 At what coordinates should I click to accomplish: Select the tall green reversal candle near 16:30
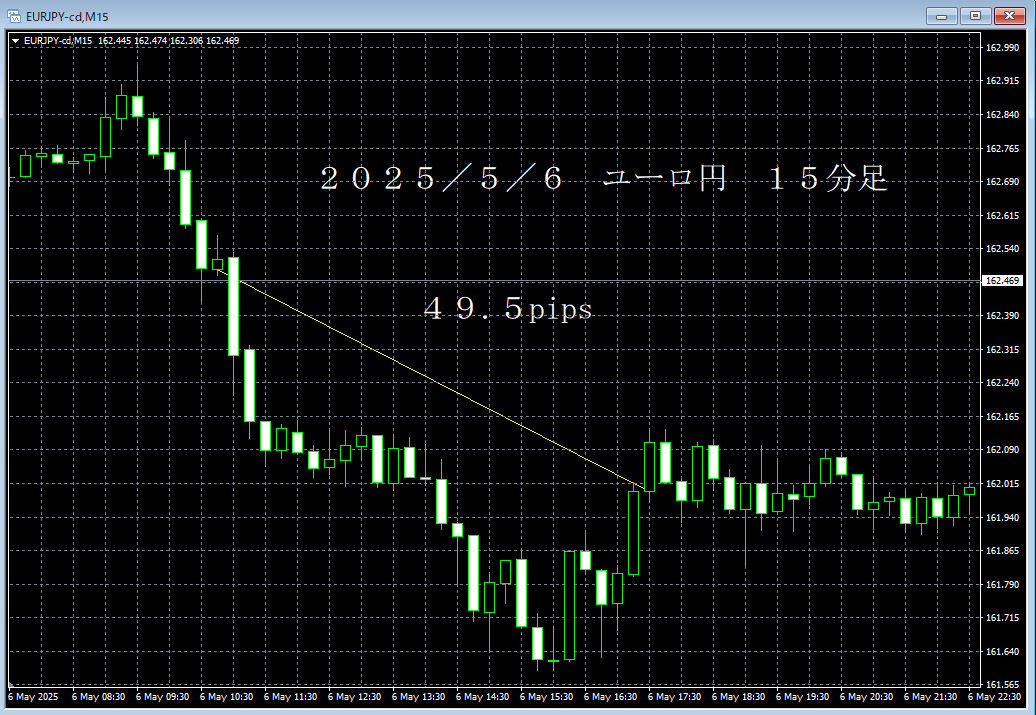(x=634, y=530)
